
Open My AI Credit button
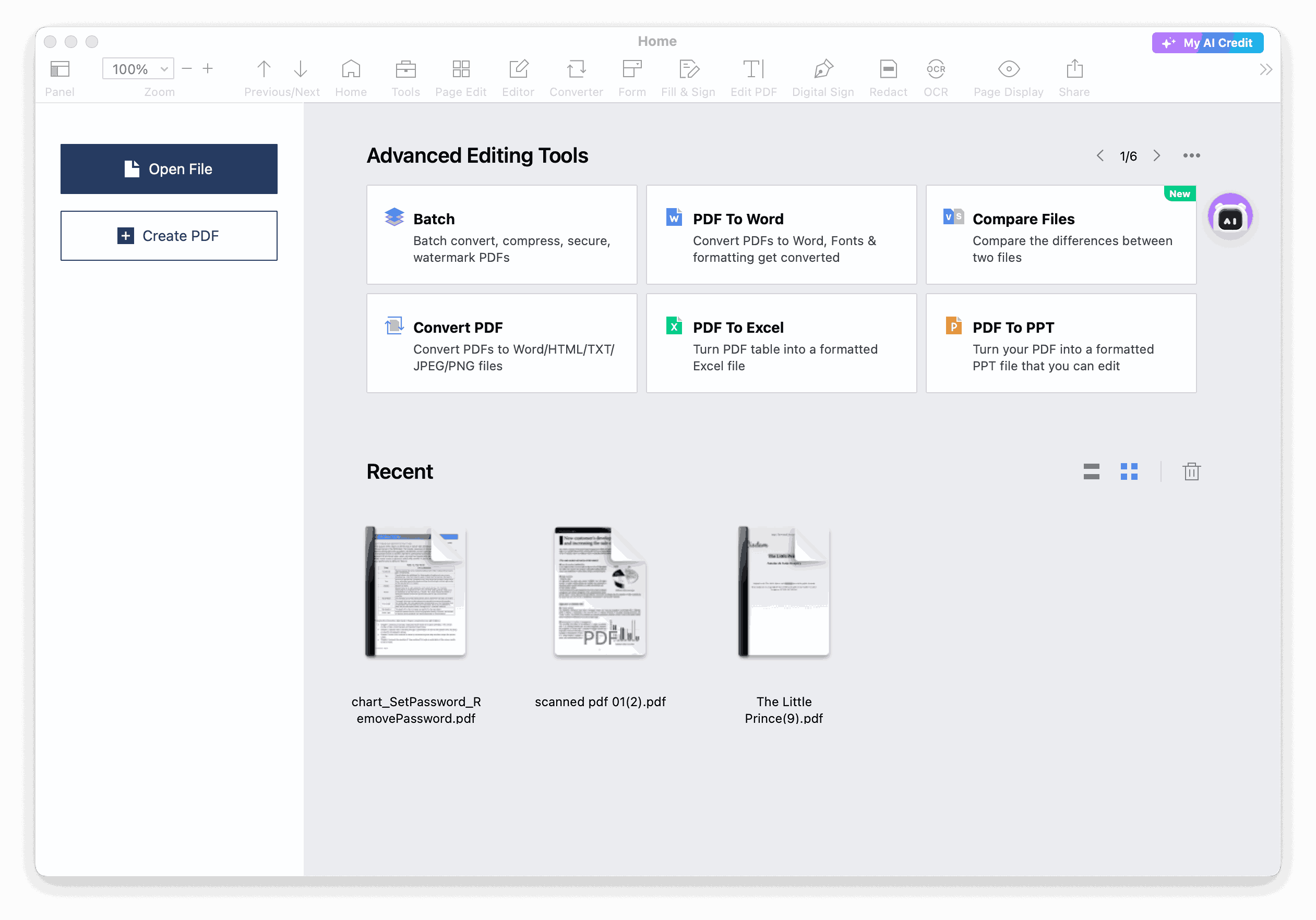(1207, 43)
